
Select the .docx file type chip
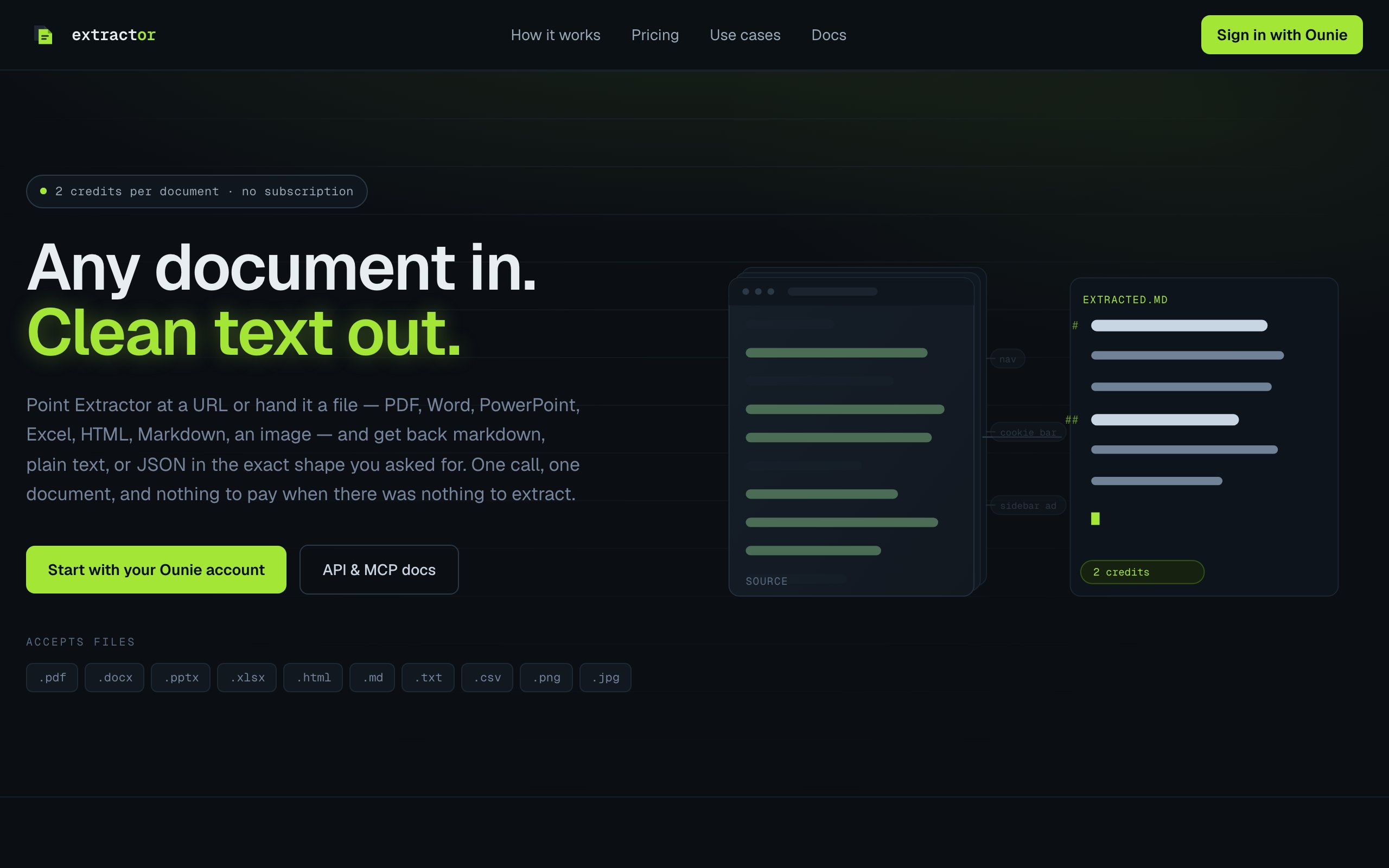115,678
